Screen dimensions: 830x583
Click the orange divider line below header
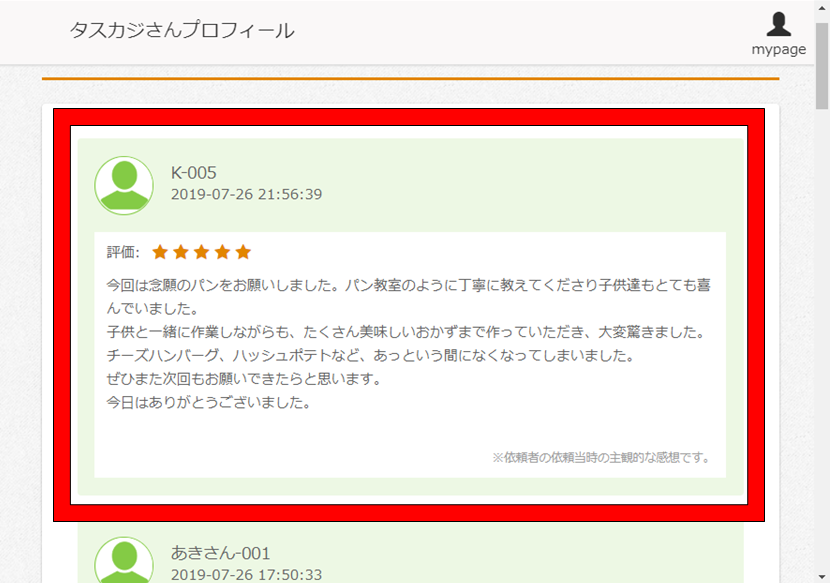[410, 78]
